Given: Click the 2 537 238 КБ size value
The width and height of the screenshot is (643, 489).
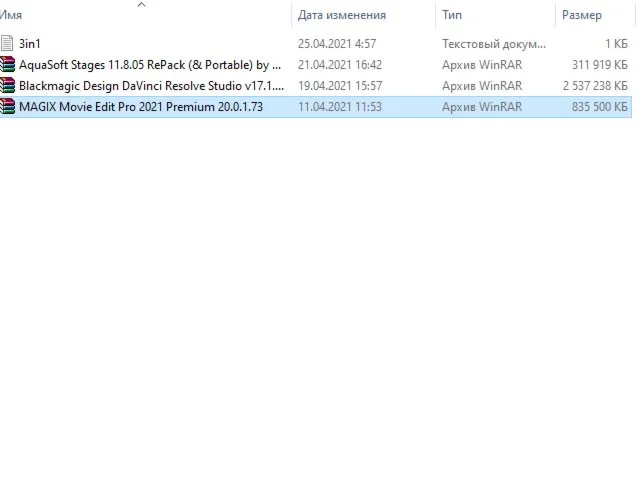Looking at the screenshot, I should 595,86.
